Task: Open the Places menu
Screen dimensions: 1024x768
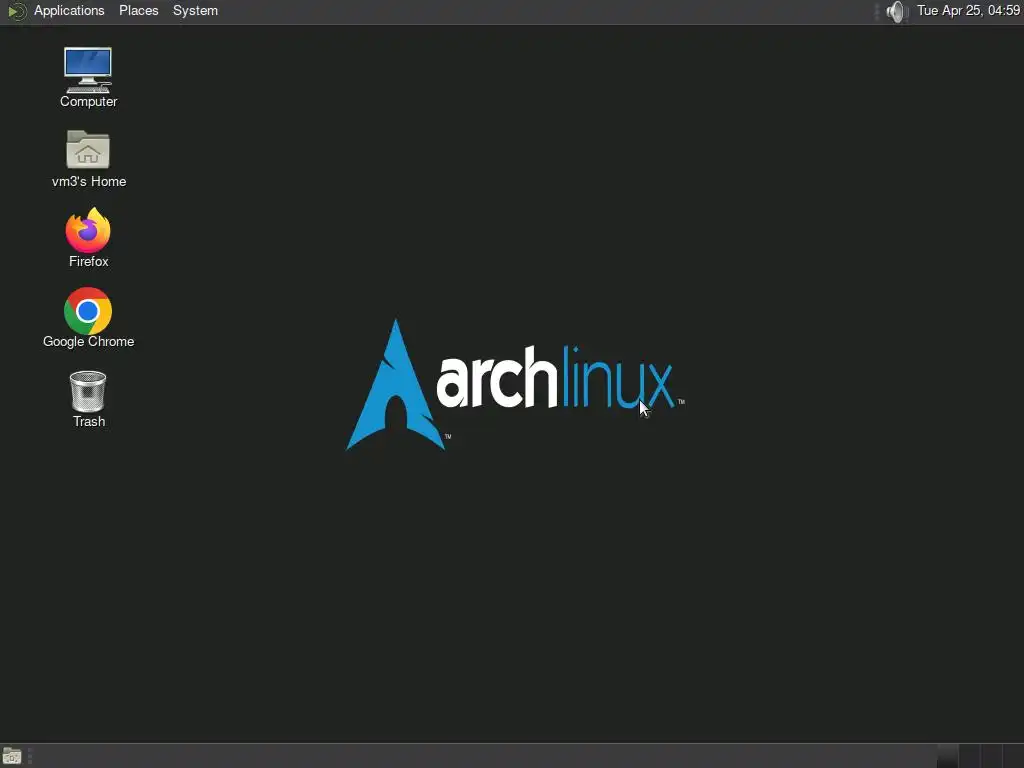Action: tap(138, 11)
